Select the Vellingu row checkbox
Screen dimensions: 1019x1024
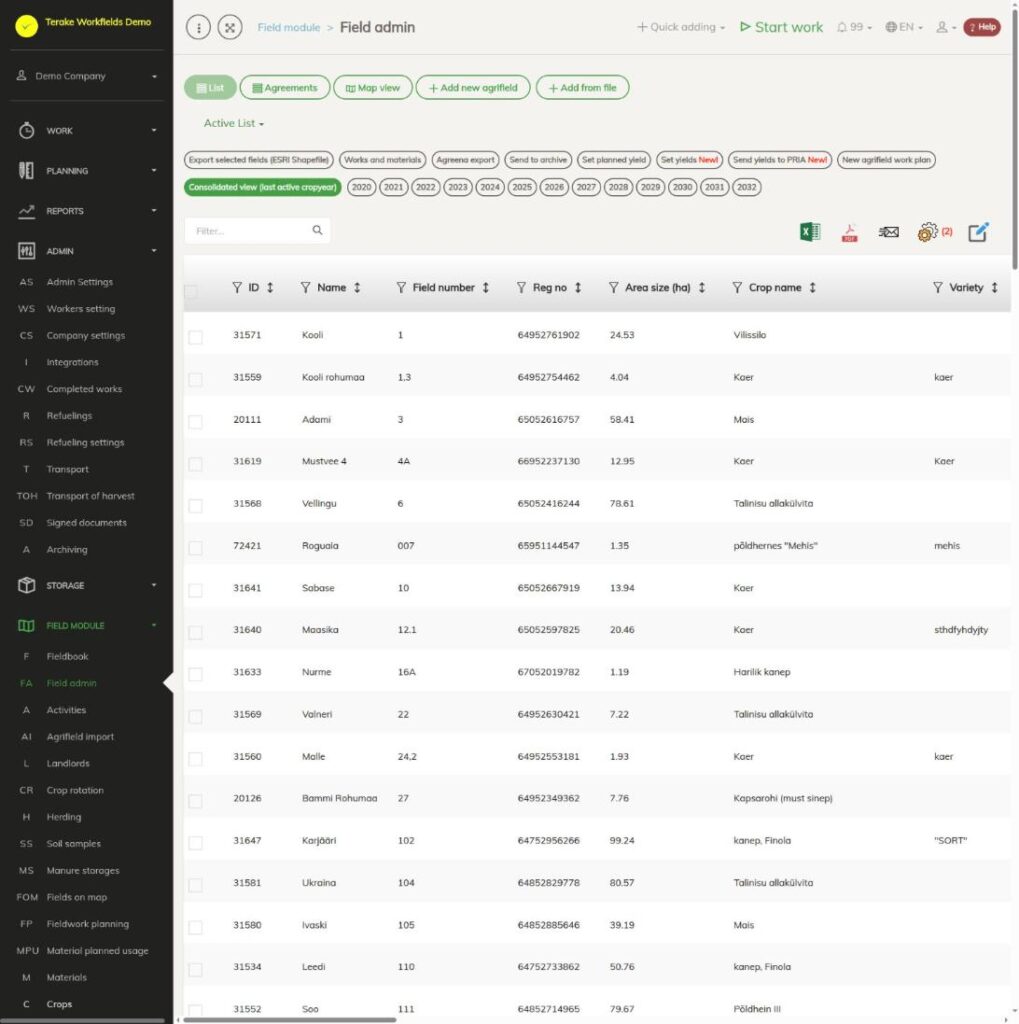[x=195, y=505]
